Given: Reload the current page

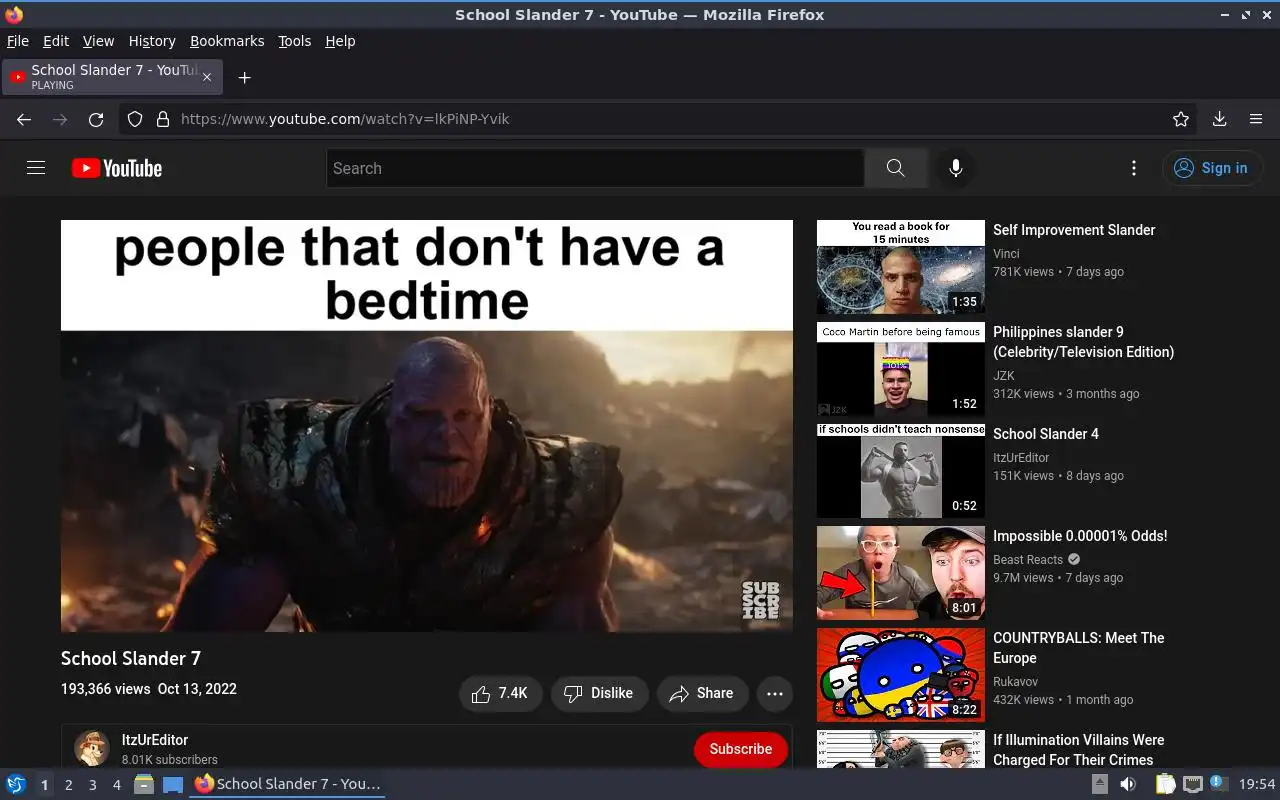Looking at the screenshot, I should [96, 119].
